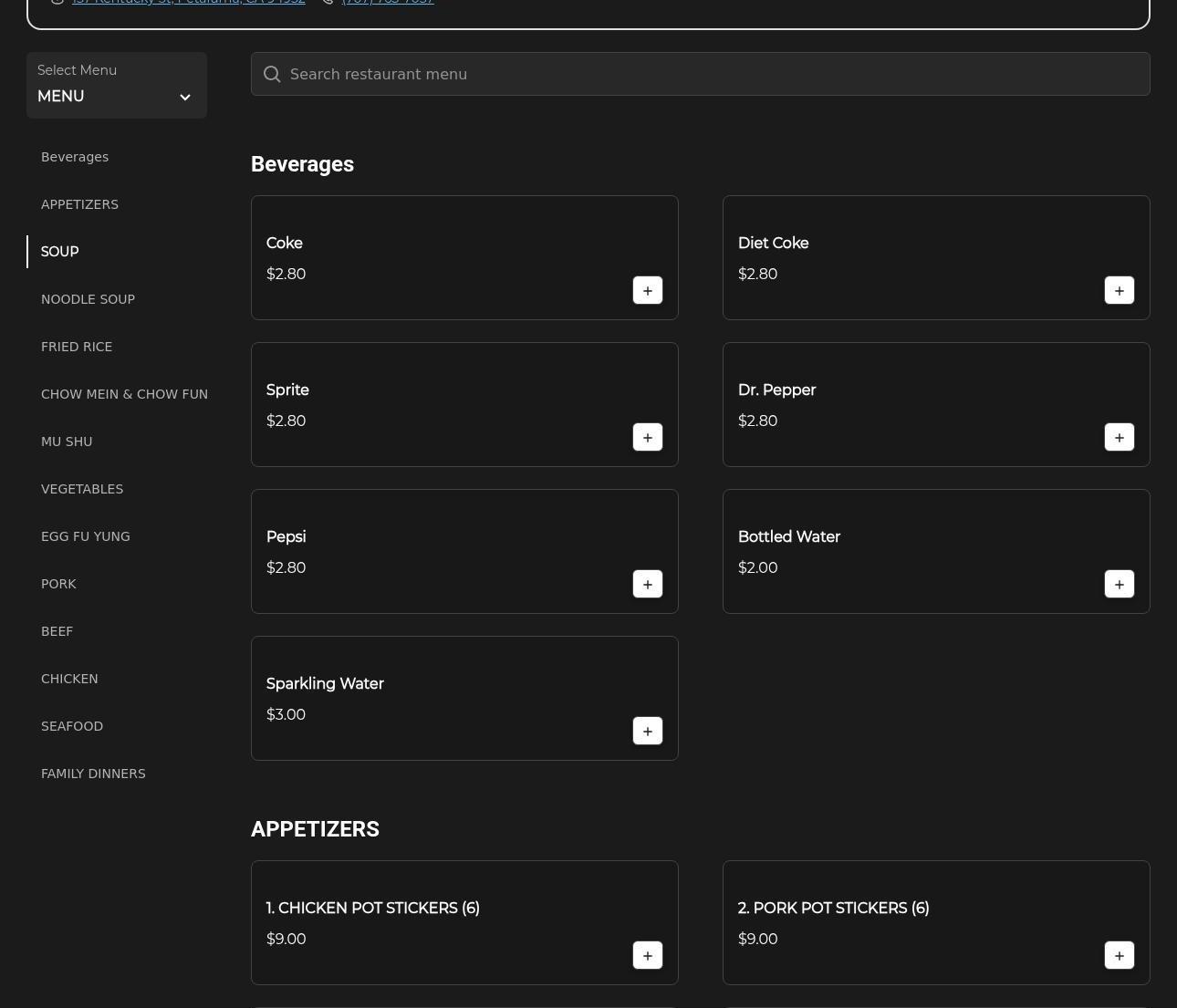The image size is (1177, 1008).
Task: Add Chicken Pot Stickers to the order
Action: 647,955
